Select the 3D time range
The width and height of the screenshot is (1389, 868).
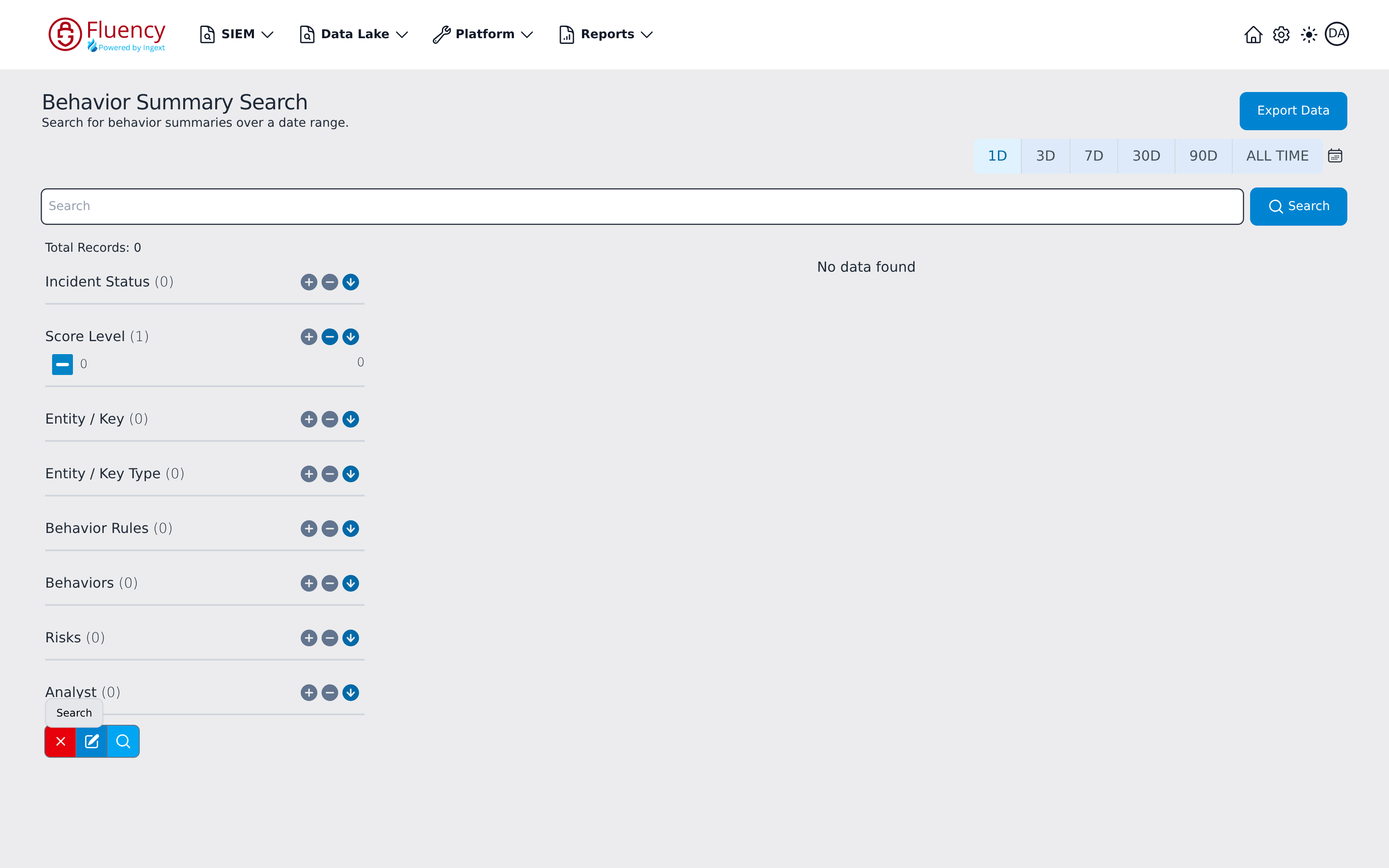1045,155
